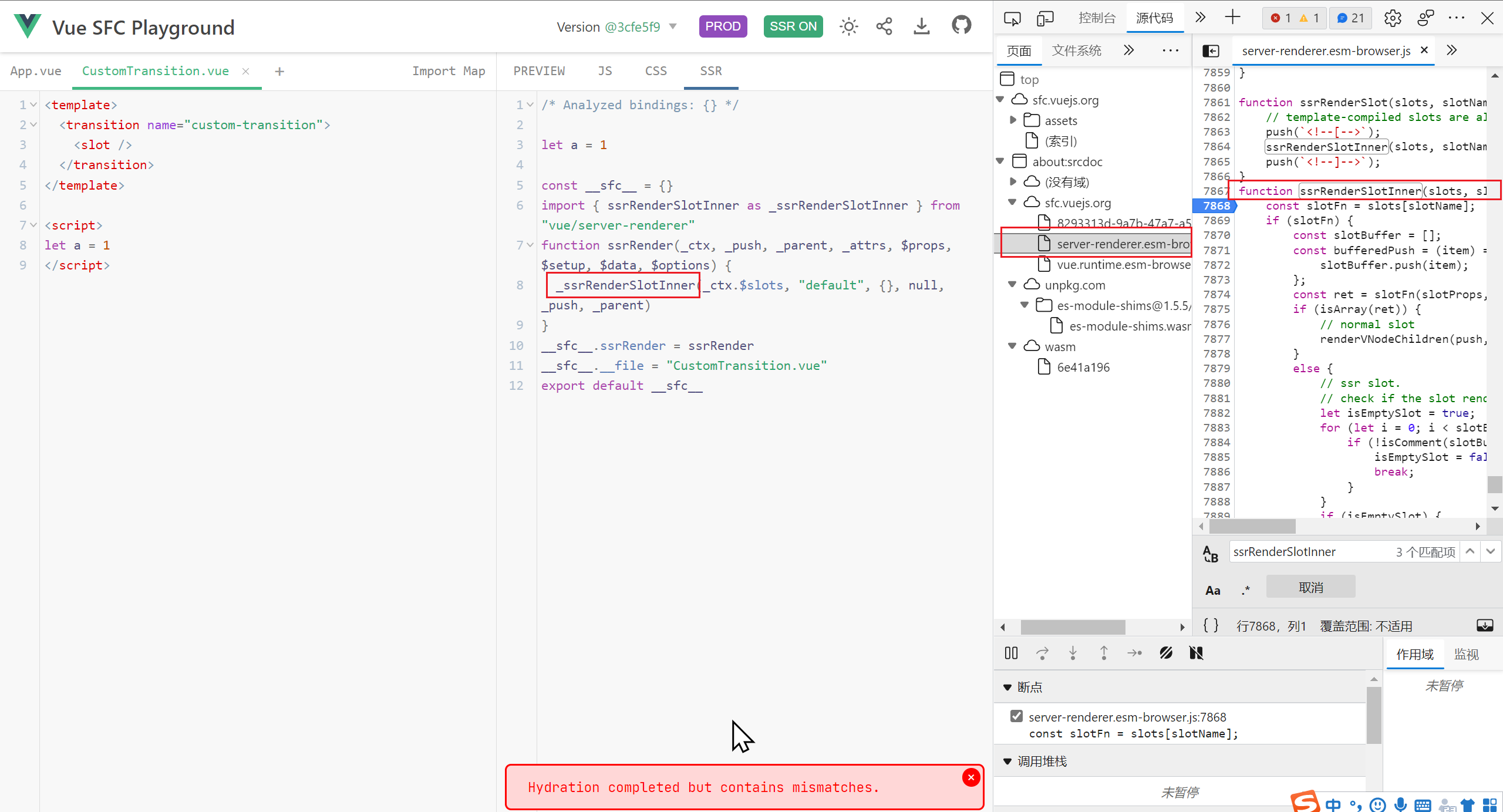Uncheck the server-renderer.esm-browser.js:7868 breakpoint
The width and height of the screenshot is (1503, 812).
coord(1016,716)
